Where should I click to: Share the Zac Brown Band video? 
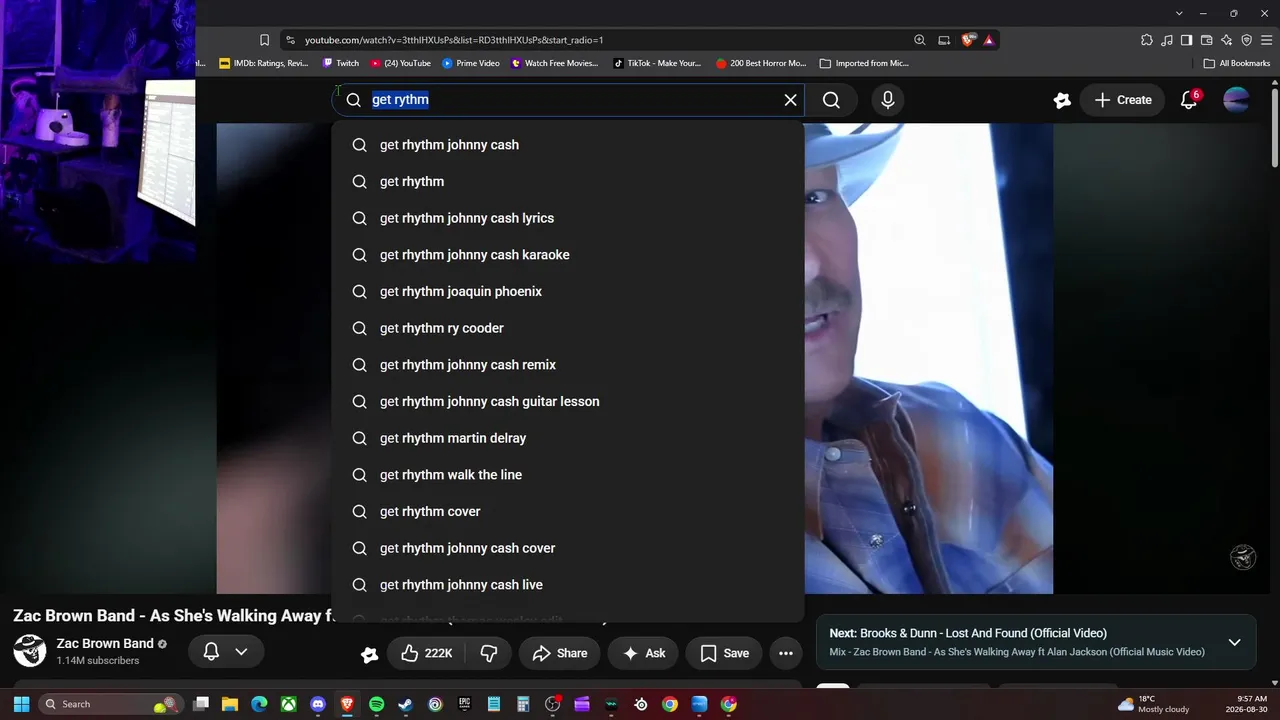pyautogui.click(x=560, y=653)
